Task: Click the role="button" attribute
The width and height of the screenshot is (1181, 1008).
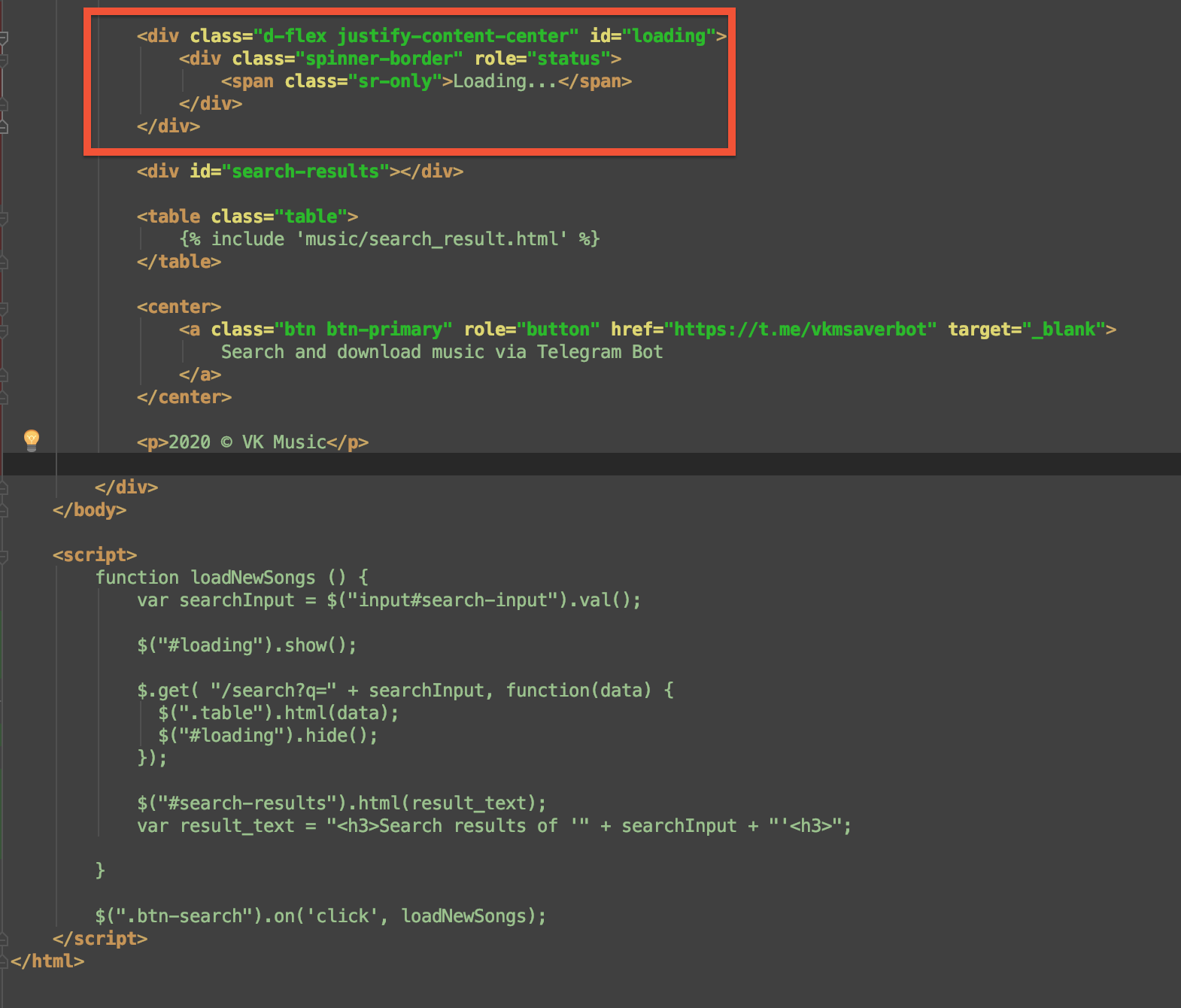Action: click(532, 329)
